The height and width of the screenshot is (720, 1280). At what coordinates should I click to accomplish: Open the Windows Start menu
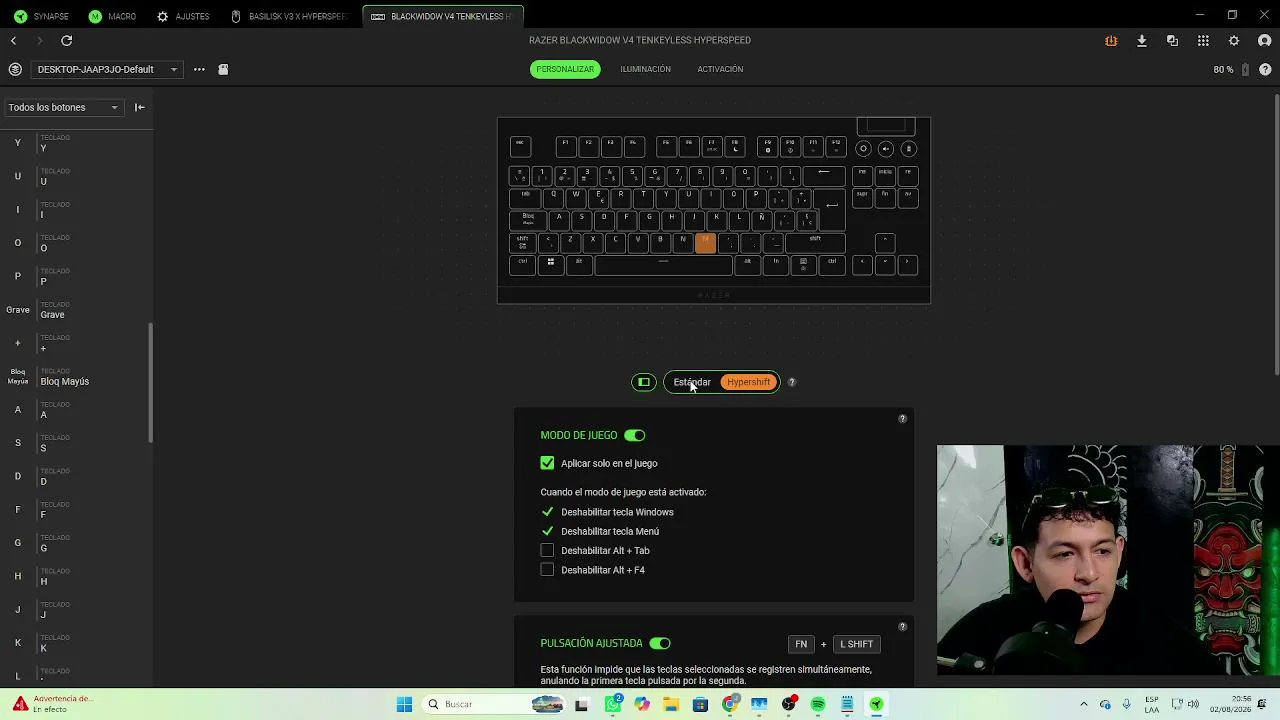point(404,704)
